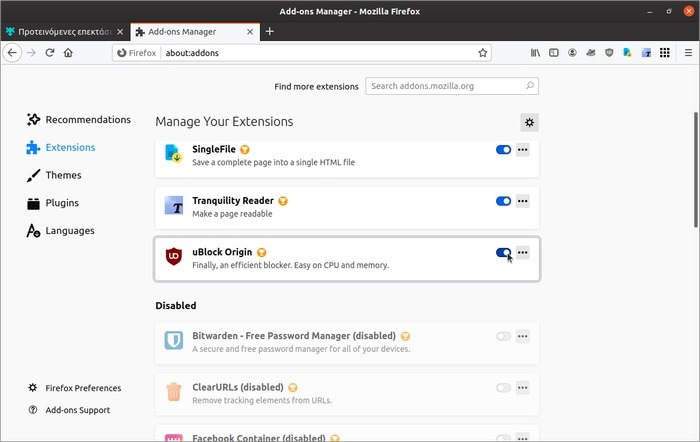
Task: Click recommended badge next to SingleFile
Action: click(x=245, y=150)
